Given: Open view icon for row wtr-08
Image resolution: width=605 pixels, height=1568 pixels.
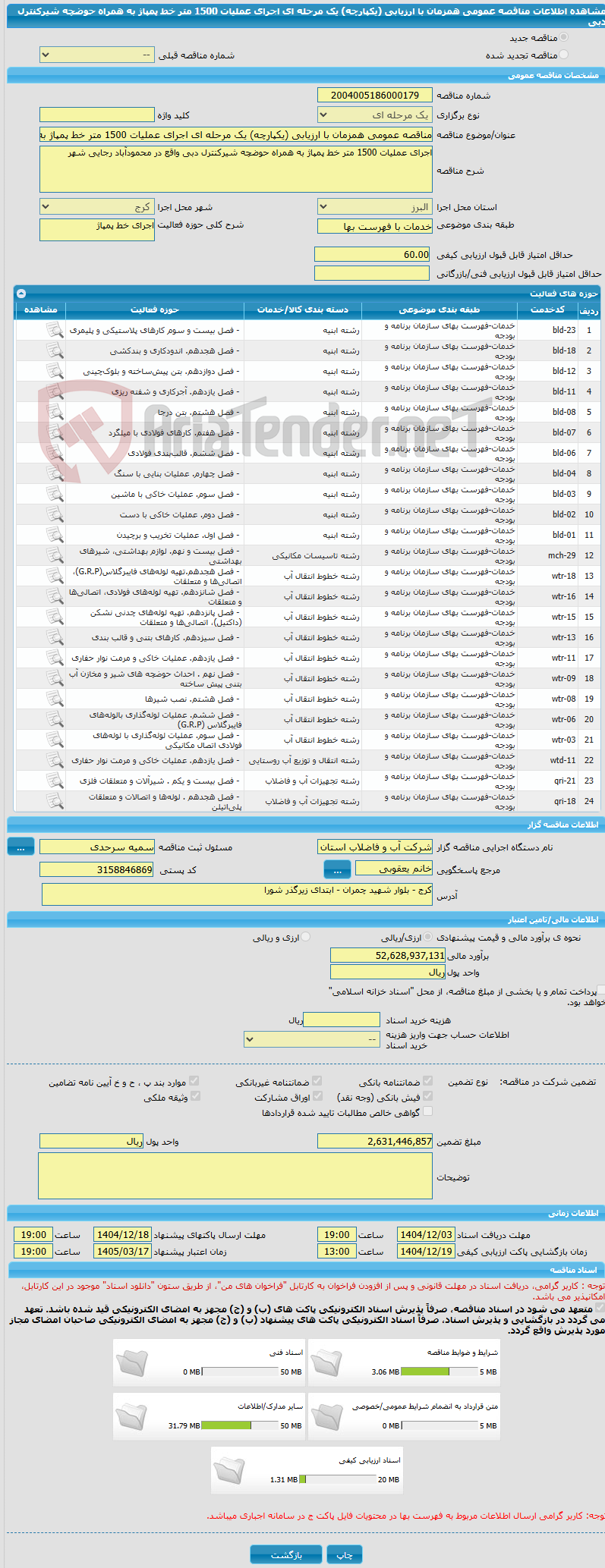Looking at the screenshot, I should [55, 699].
